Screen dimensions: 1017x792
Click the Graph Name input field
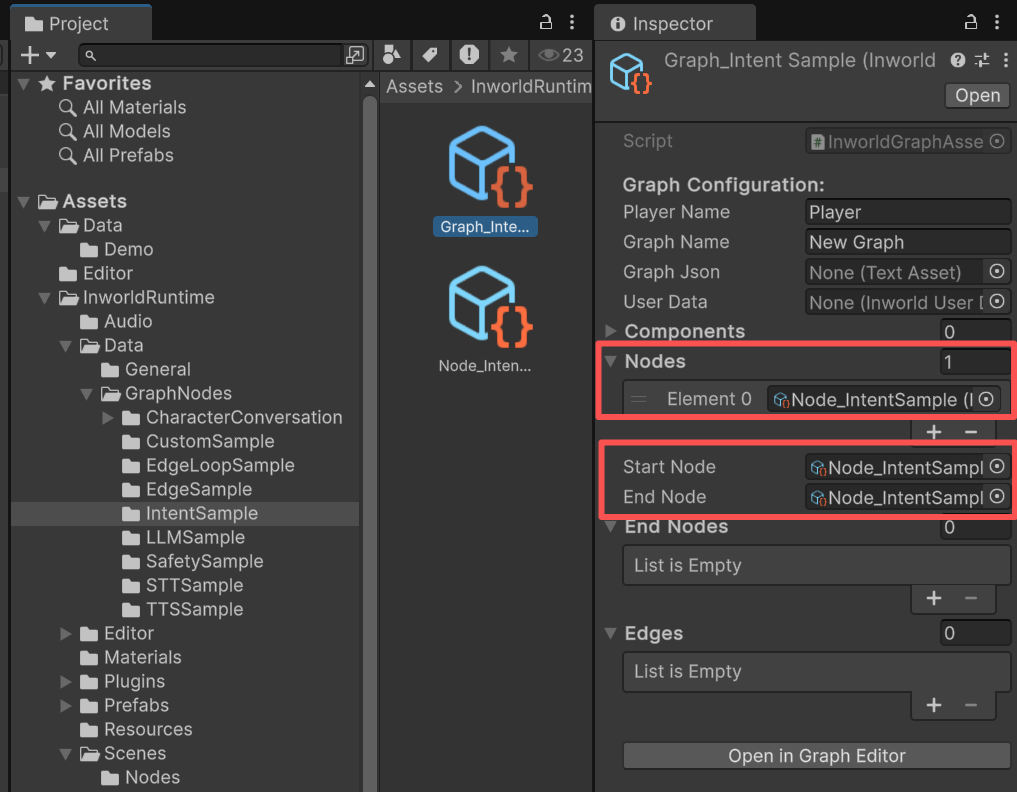coord(907,242)
